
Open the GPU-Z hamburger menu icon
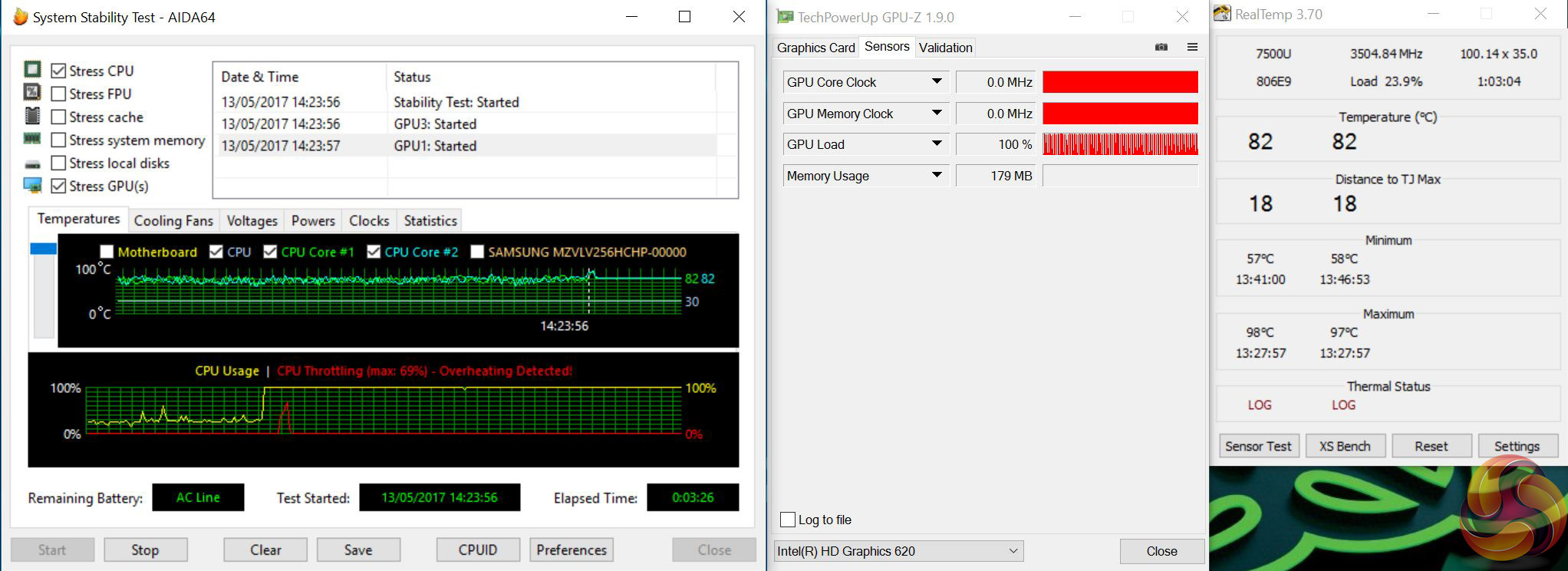coord(1192,47)
